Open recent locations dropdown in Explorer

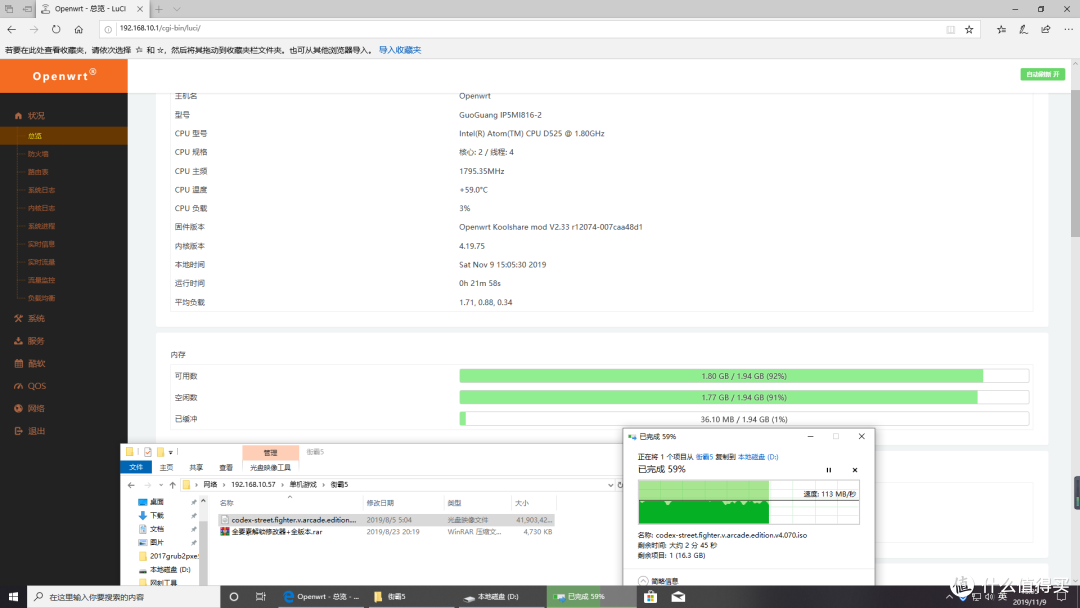(x=160, y=485)
